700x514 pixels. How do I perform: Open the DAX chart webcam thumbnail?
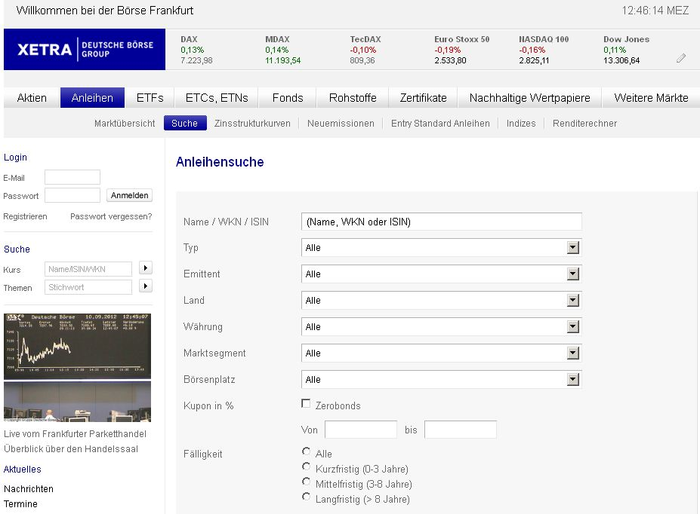pos(77,346)
